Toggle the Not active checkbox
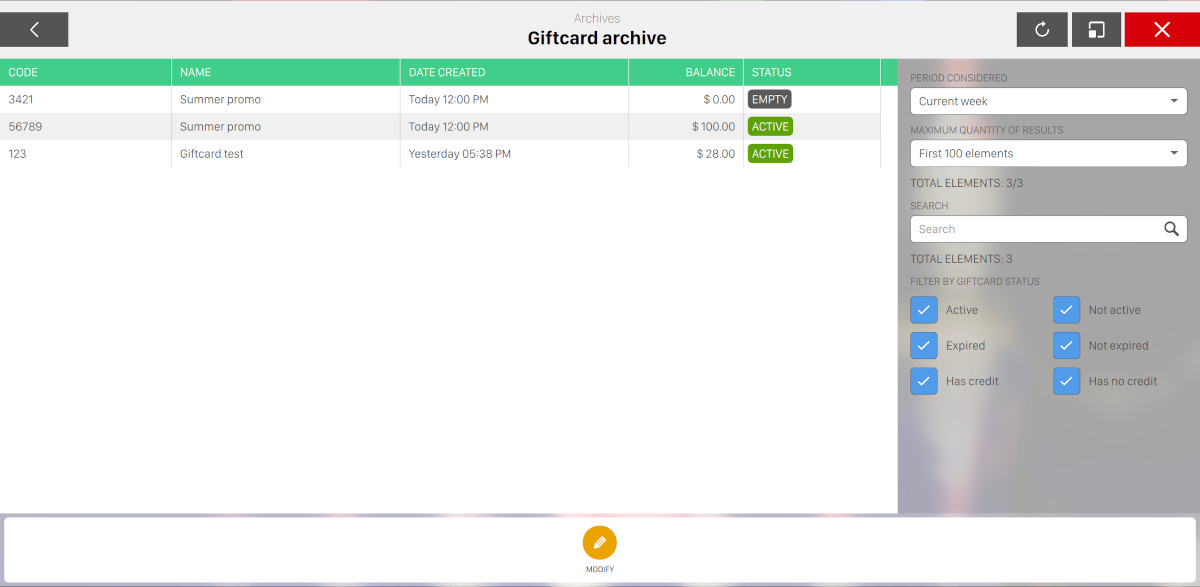This screenshot has height=587, width=1200. [x=1067, y=310]
